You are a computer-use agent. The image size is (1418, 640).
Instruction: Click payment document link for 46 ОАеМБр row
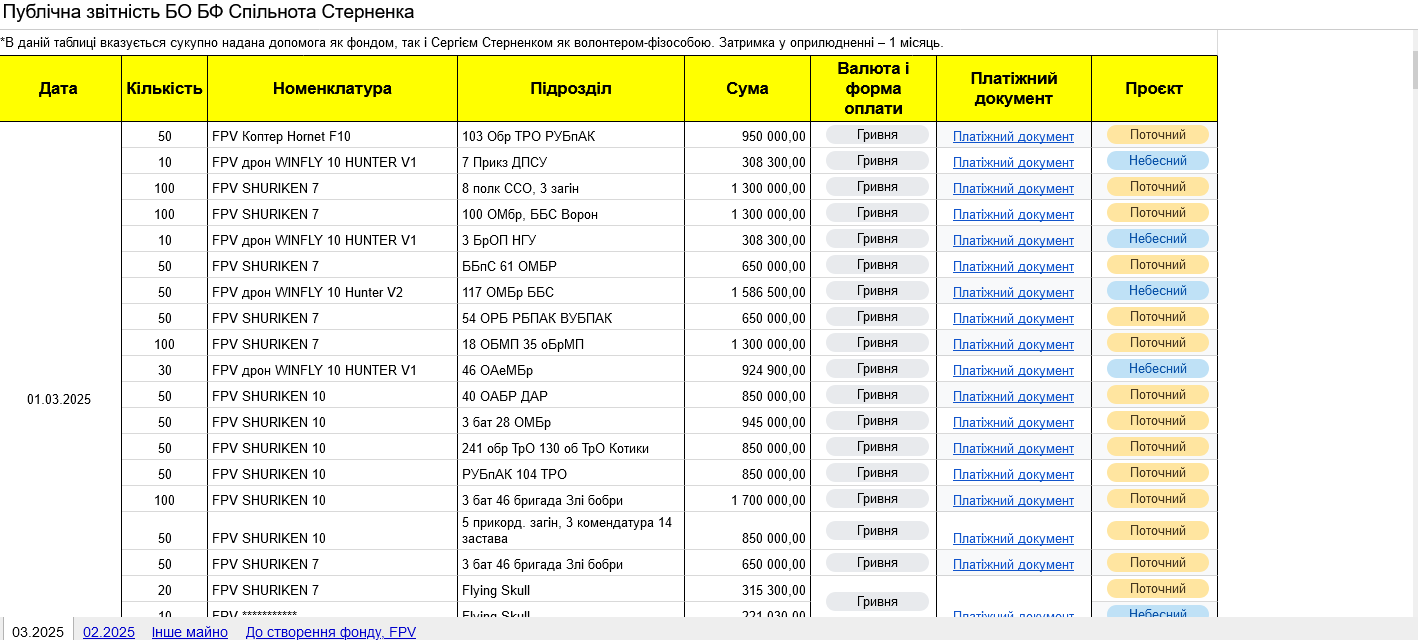click(1013, 371)
